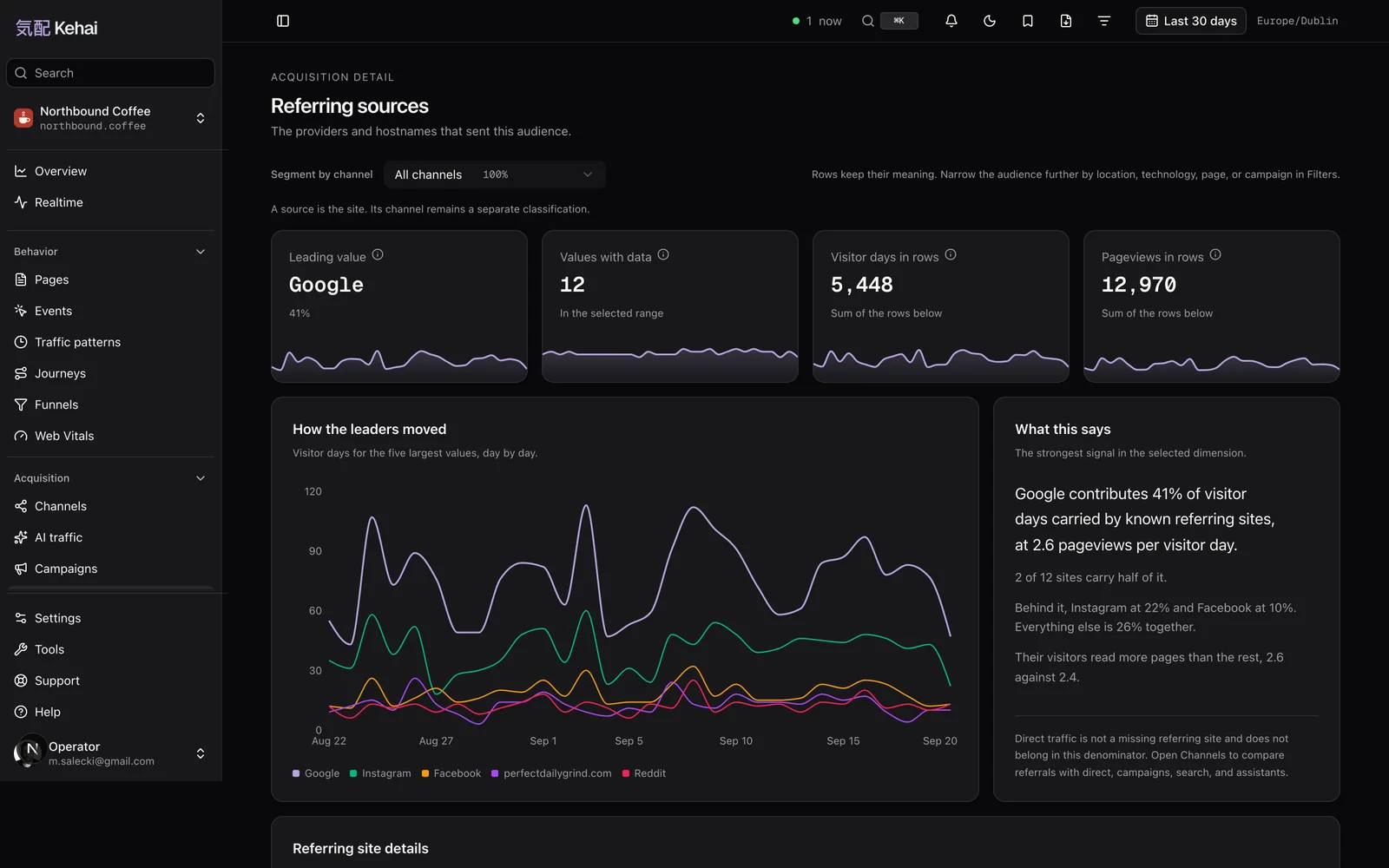Image resolution: width=1389 pixels, height=868 pixels.
Task: Select Channels in the sidebar
Action: tap(110, 506)
